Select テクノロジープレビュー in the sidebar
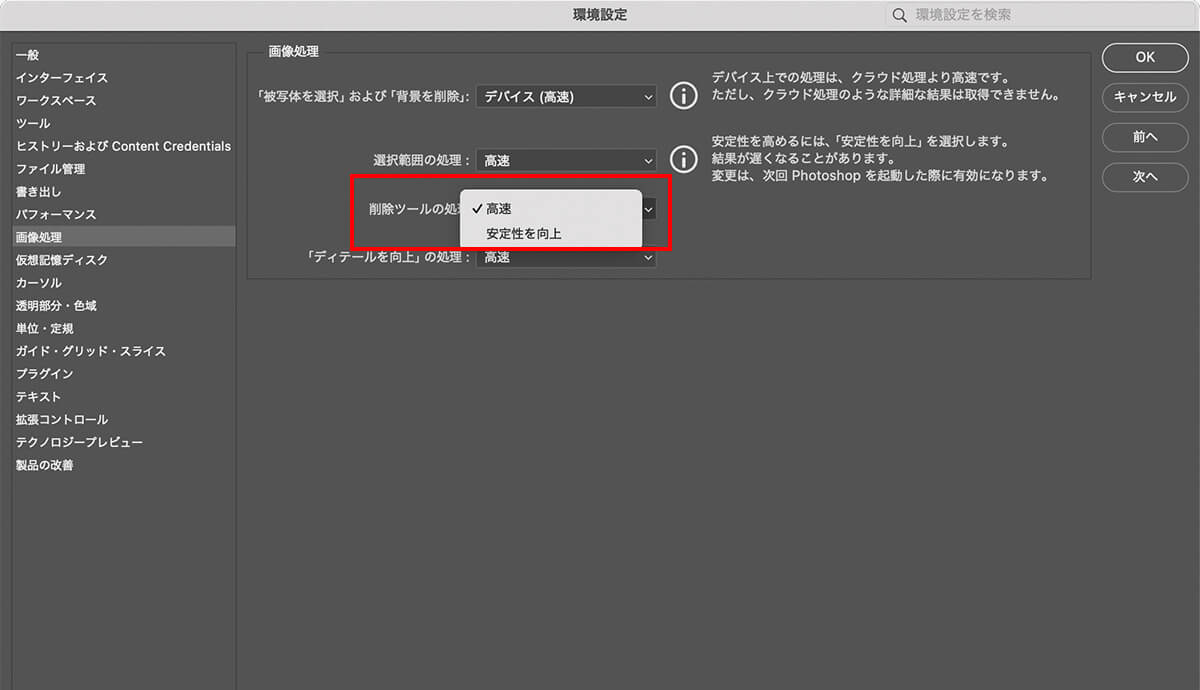This screenshot has width=1200, height=690. point(124,442)
